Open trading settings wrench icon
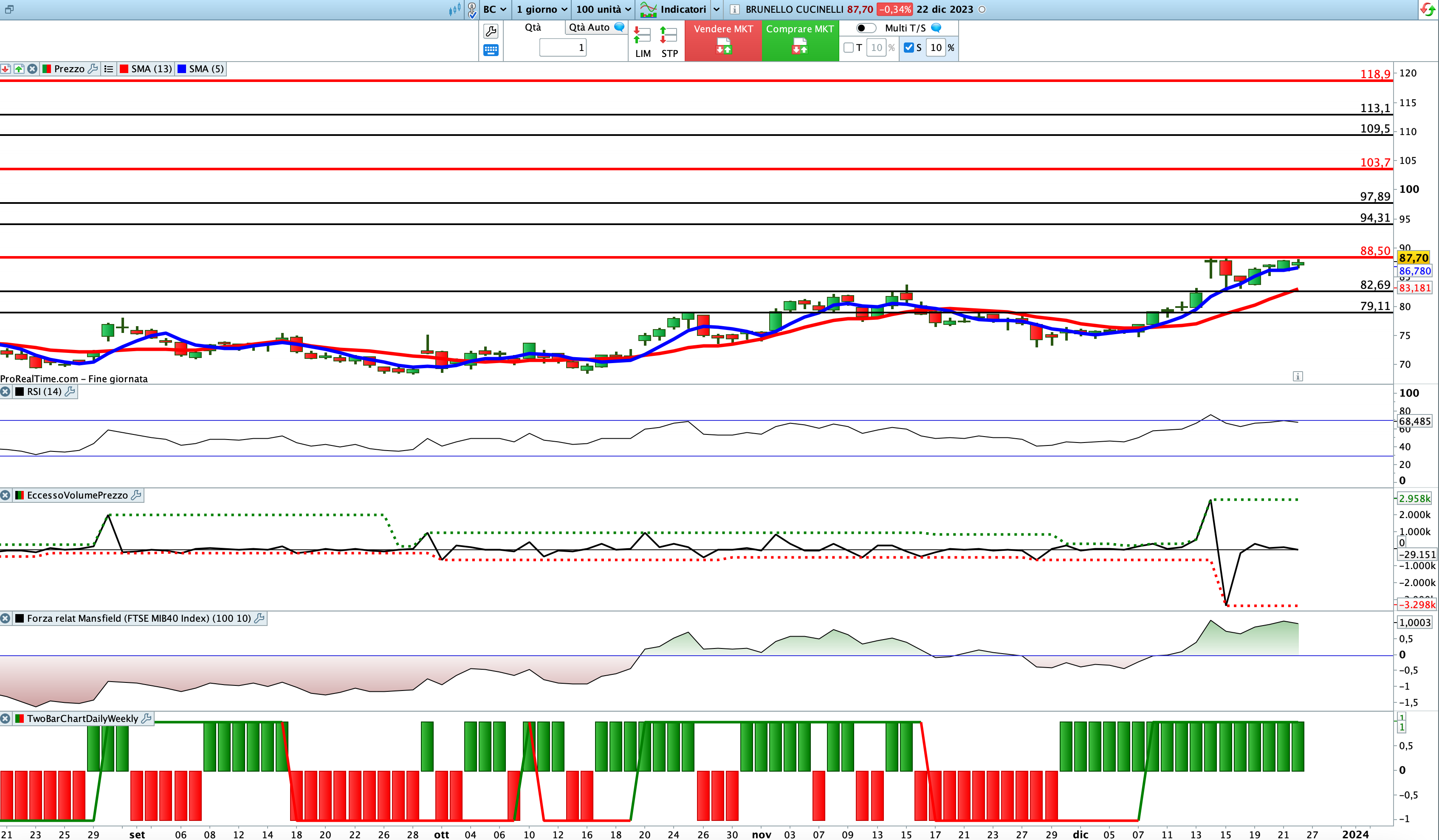The image size is (1439, 840). [491, 31]
